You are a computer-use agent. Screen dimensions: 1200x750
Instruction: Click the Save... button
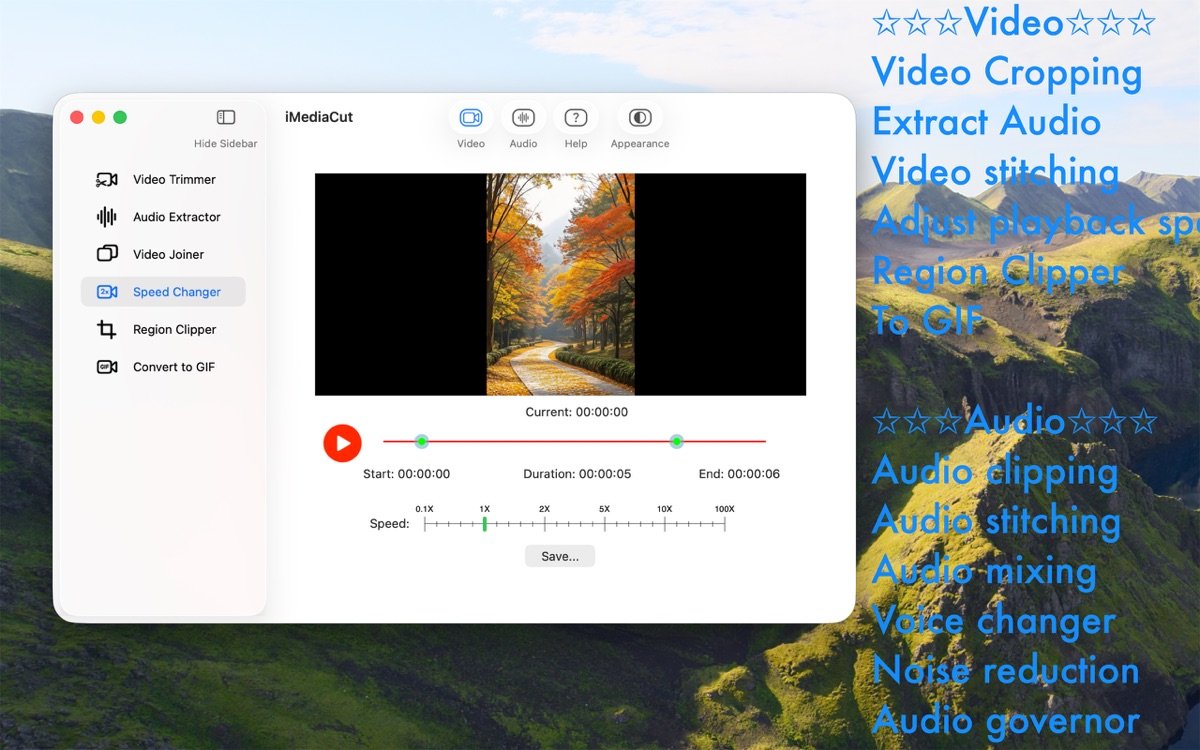(559, 556)
